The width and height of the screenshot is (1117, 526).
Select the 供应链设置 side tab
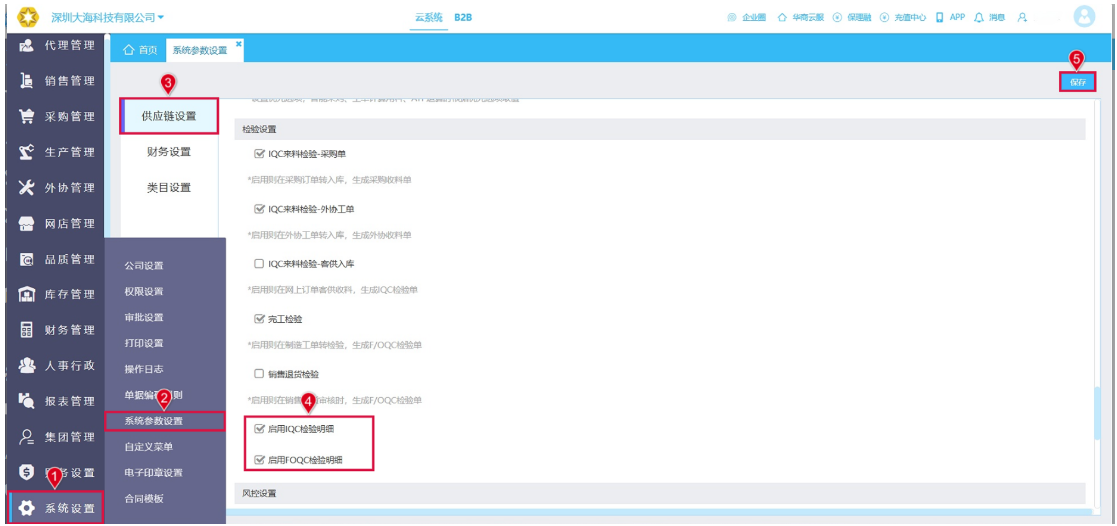coord(169,116)
